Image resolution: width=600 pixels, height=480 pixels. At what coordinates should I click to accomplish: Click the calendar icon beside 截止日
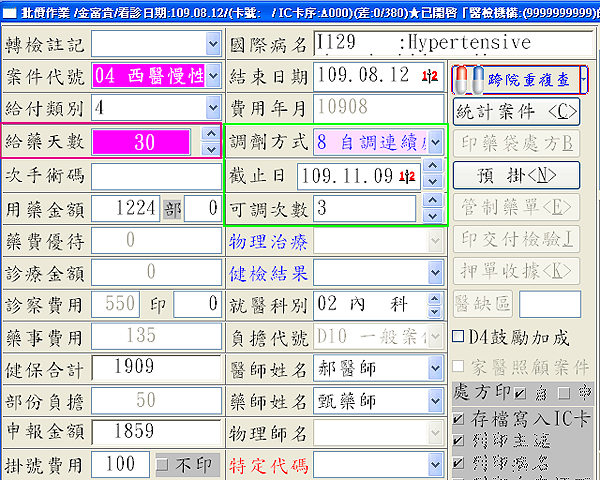click(407, 176)
